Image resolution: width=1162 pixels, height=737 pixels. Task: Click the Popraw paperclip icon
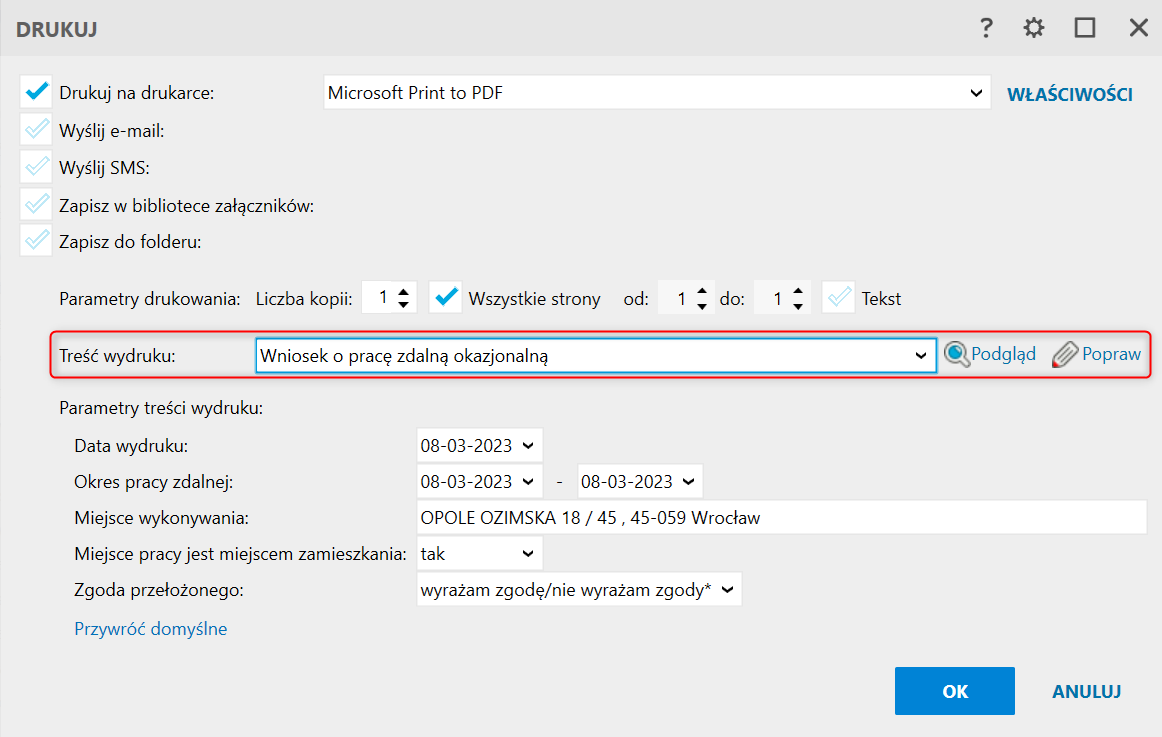[1066, 355]
